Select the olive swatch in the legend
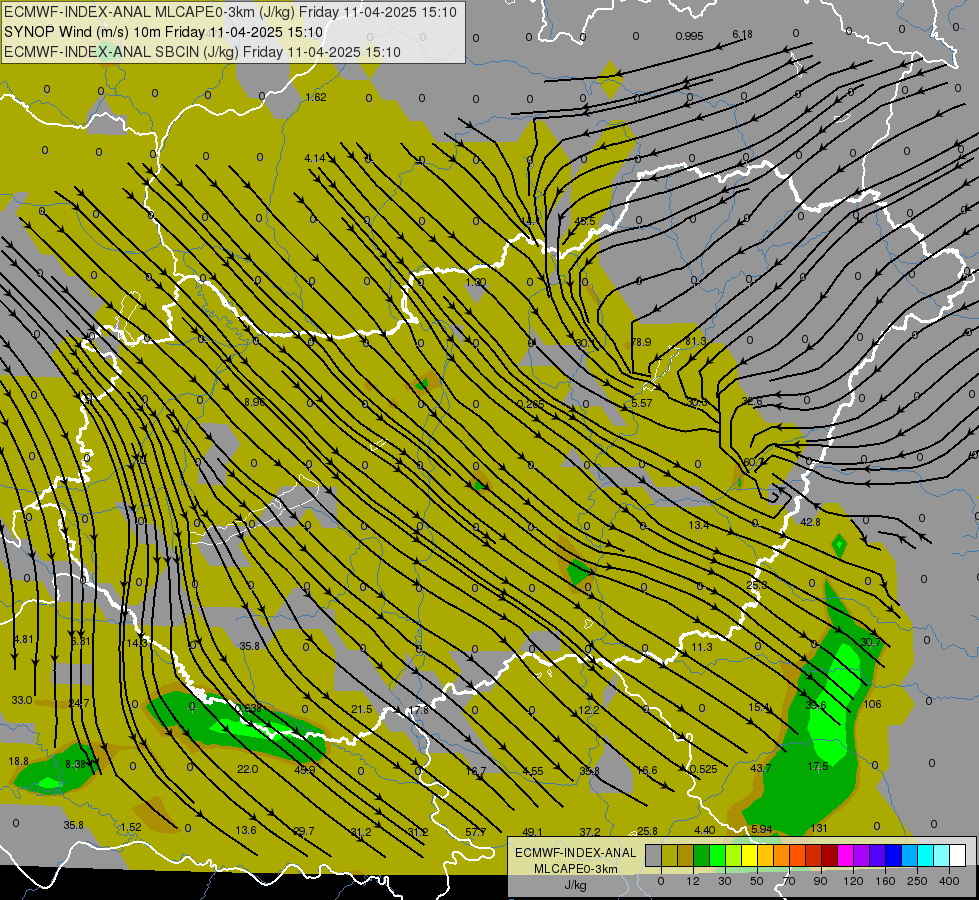The height and width of the screenshot is (900, 979). pos(669,856)
